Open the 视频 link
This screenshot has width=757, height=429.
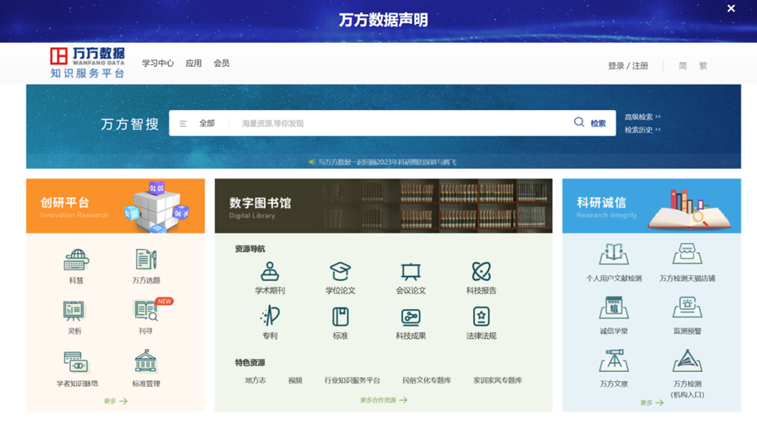click(x=295, y=380)
